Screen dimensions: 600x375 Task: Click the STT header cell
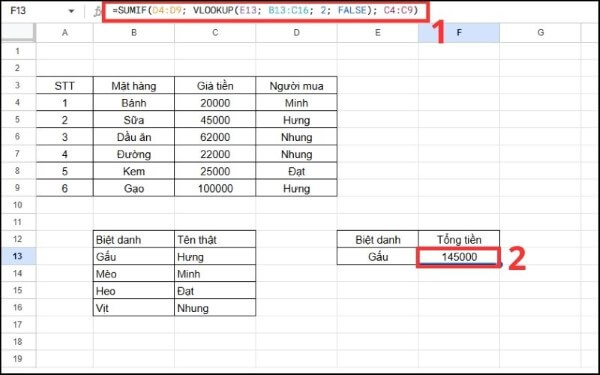[65, 86]
